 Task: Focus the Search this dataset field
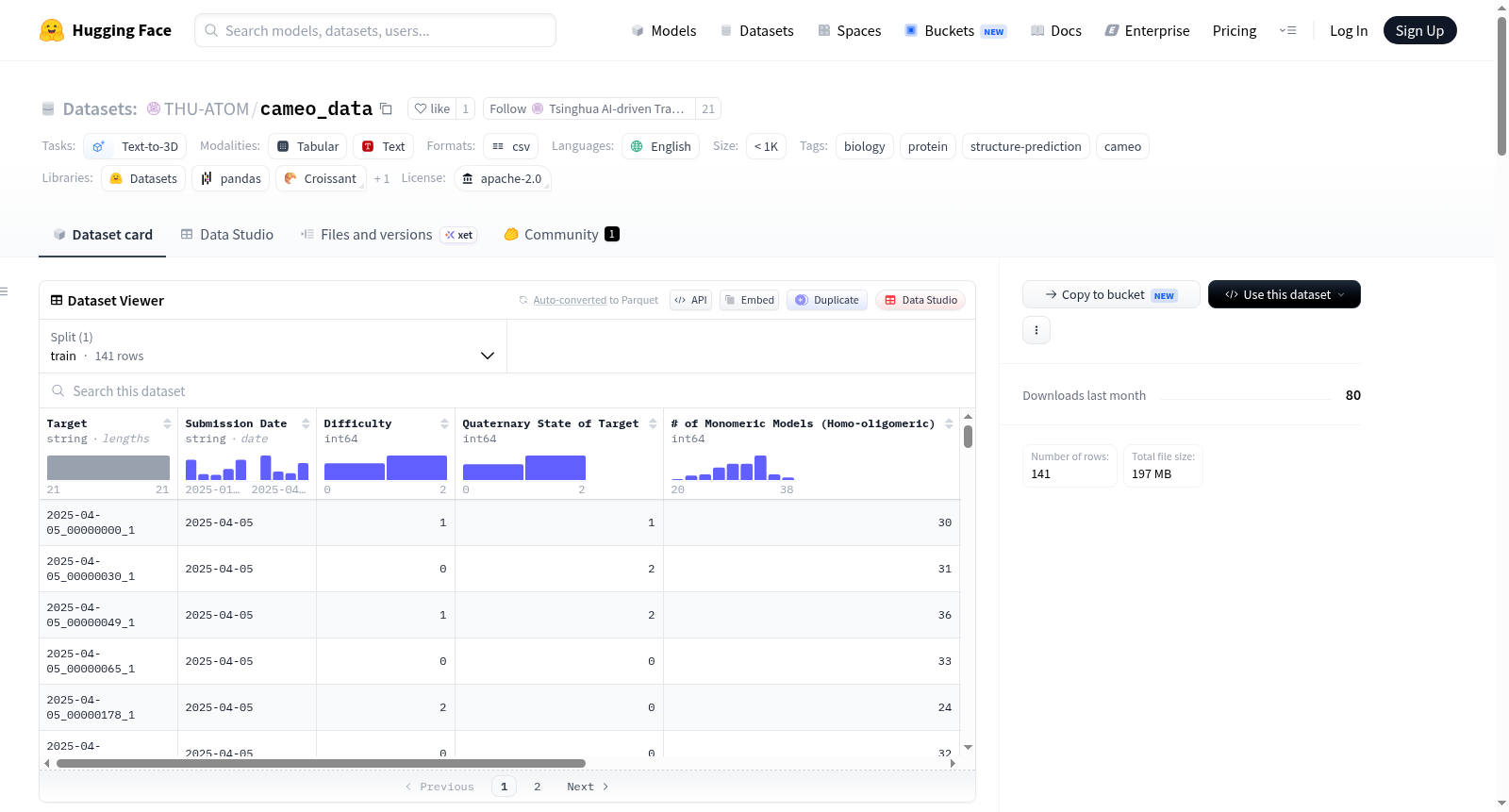tap(507, 390)
